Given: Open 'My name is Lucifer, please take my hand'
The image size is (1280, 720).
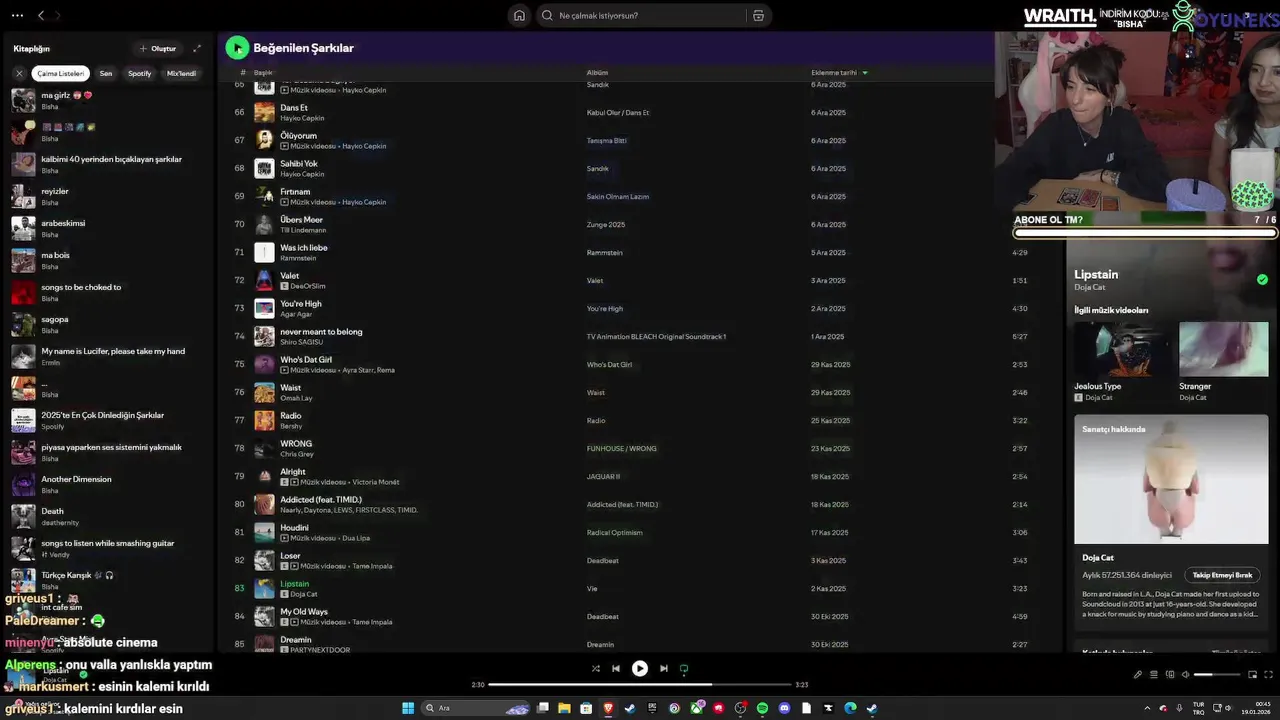Looking at the screenshot, I should tap(108, 356).
